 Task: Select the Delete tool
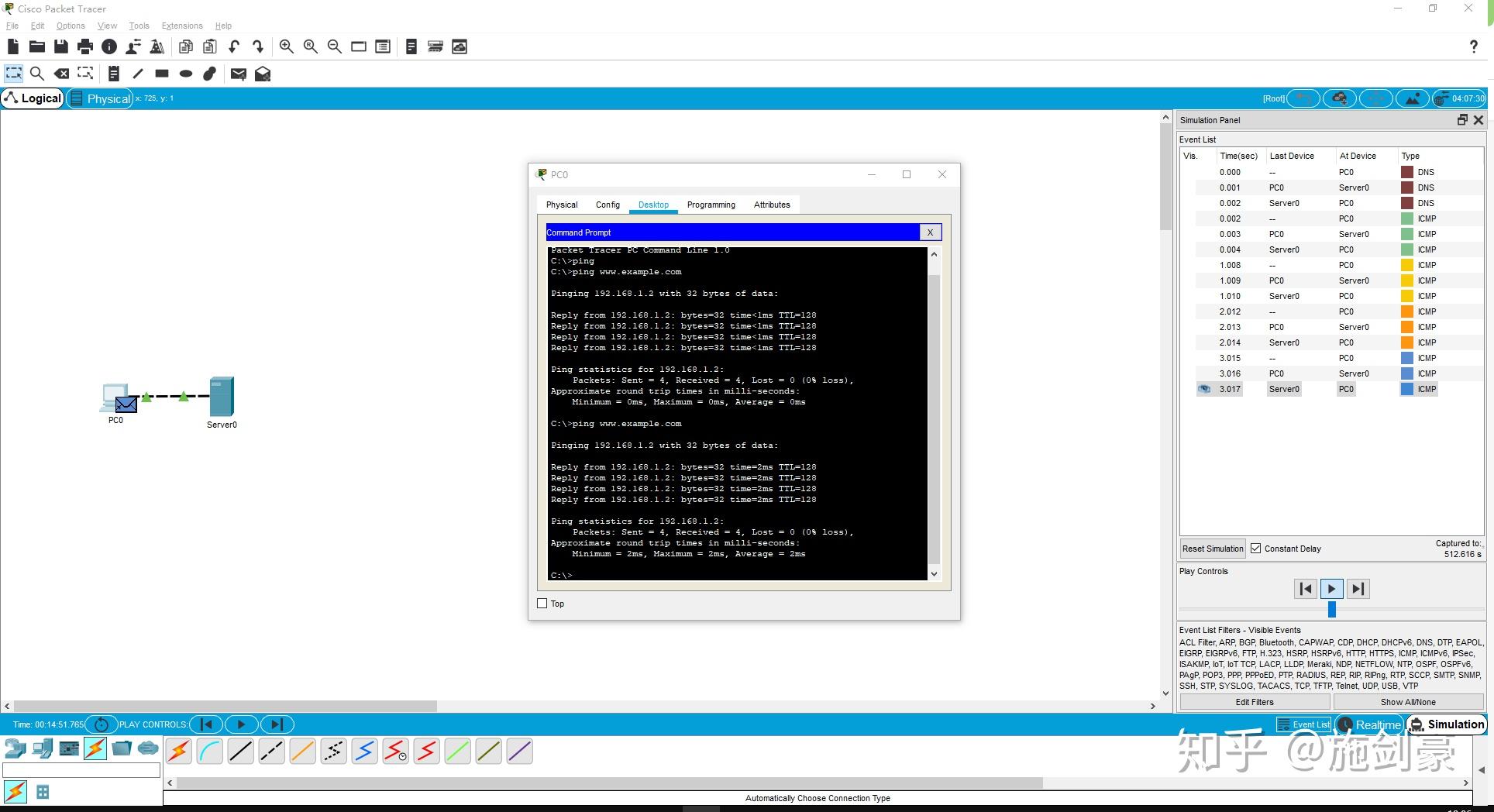tap(61, 74)
